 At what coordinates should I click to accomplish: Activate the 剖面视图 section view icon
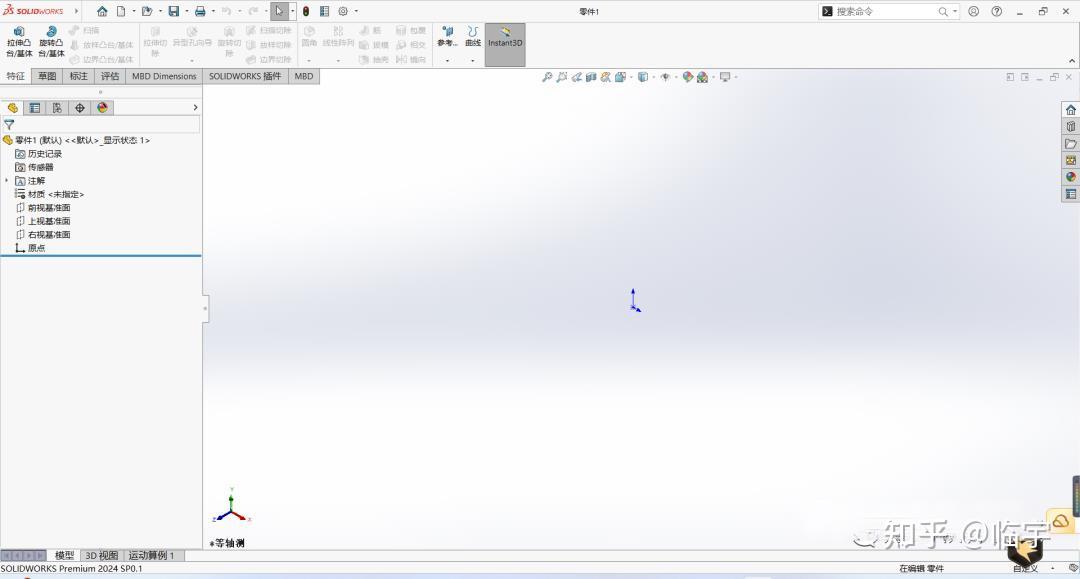(x=592, y=76)
